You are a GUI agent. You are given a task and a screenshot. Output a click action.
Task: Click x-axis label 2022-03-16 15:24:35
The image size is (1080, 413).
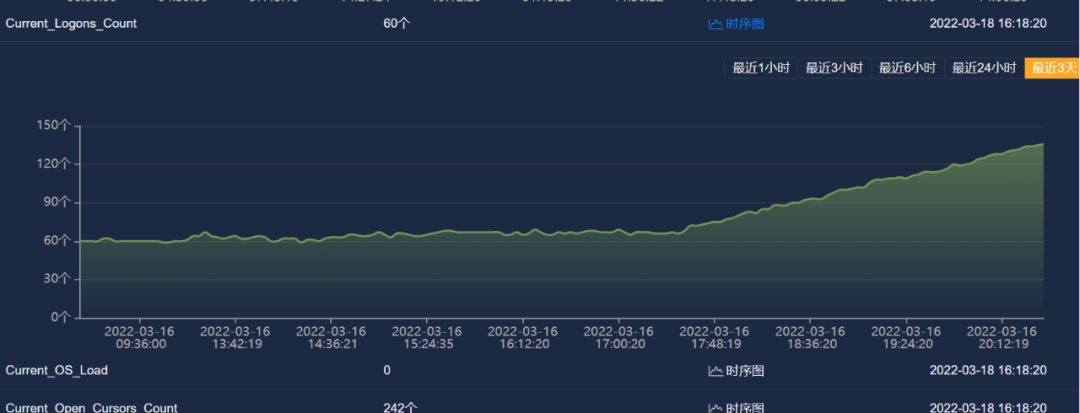click(x=427, y=337)
